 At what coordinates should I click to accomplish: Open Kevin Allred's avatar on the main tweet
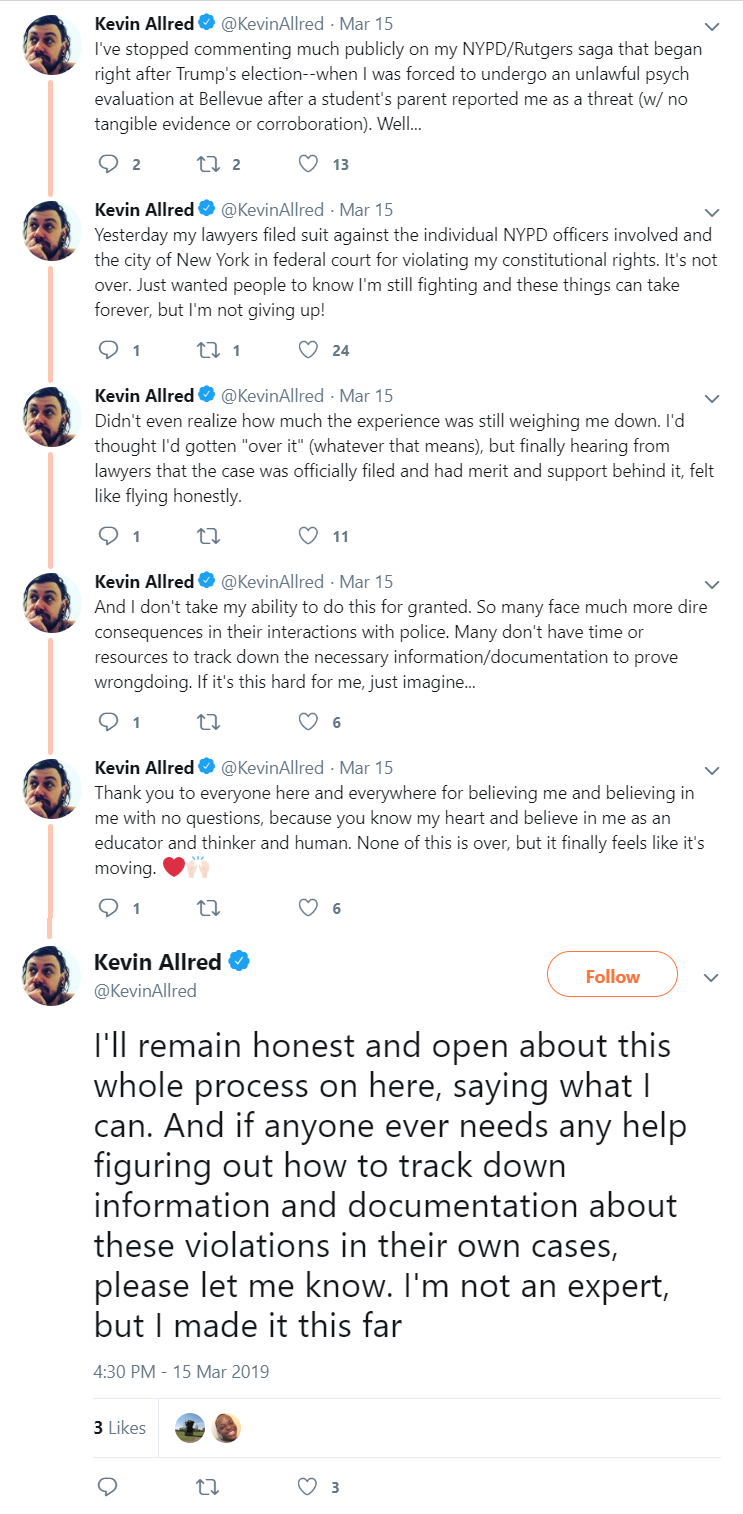click(52, 976)
